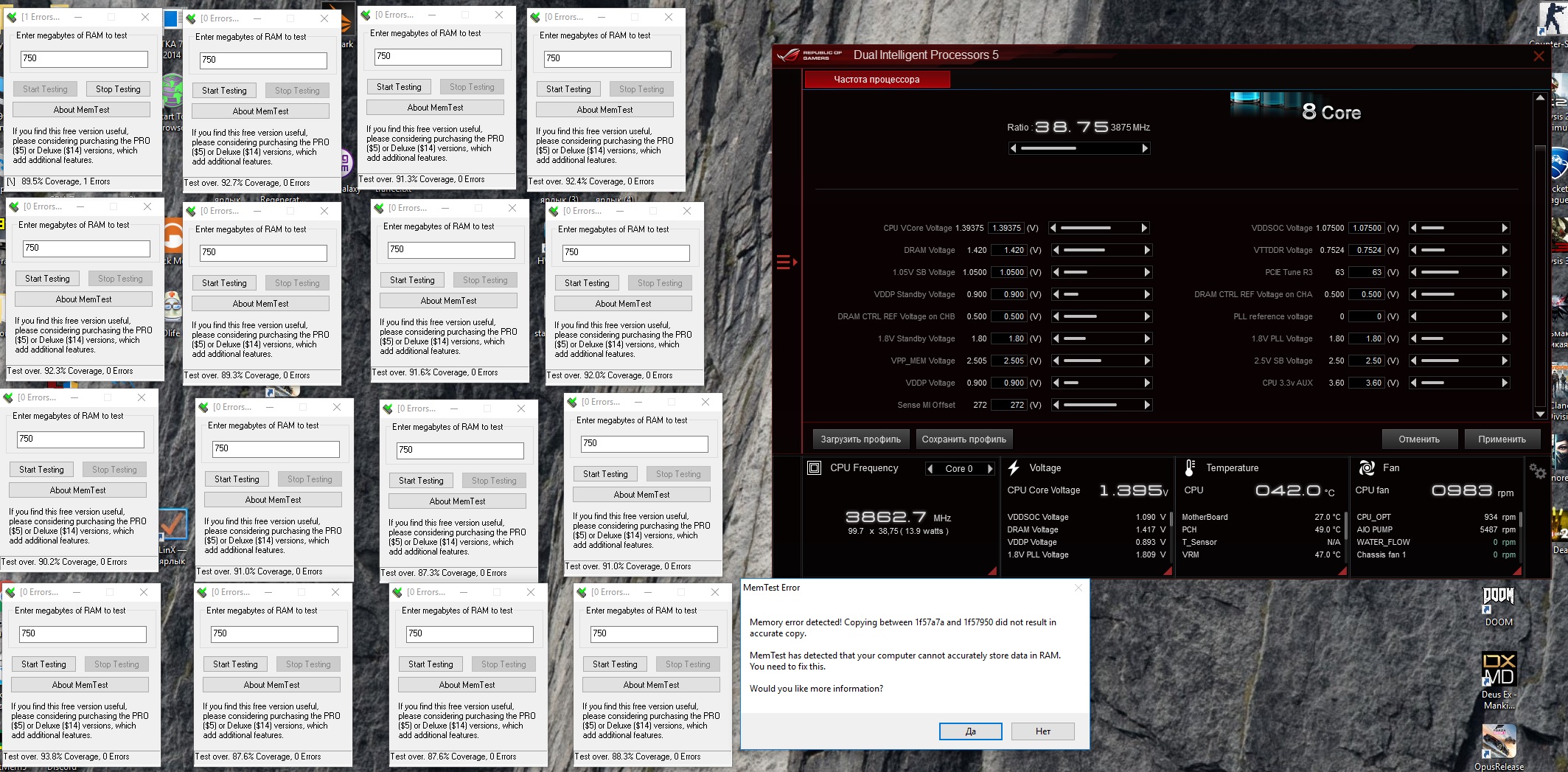The height and width of the screenshot is (772, 1568).
Task: Open About MemTest in the 87.3% Coverage window
Action: tap(457, 501)
